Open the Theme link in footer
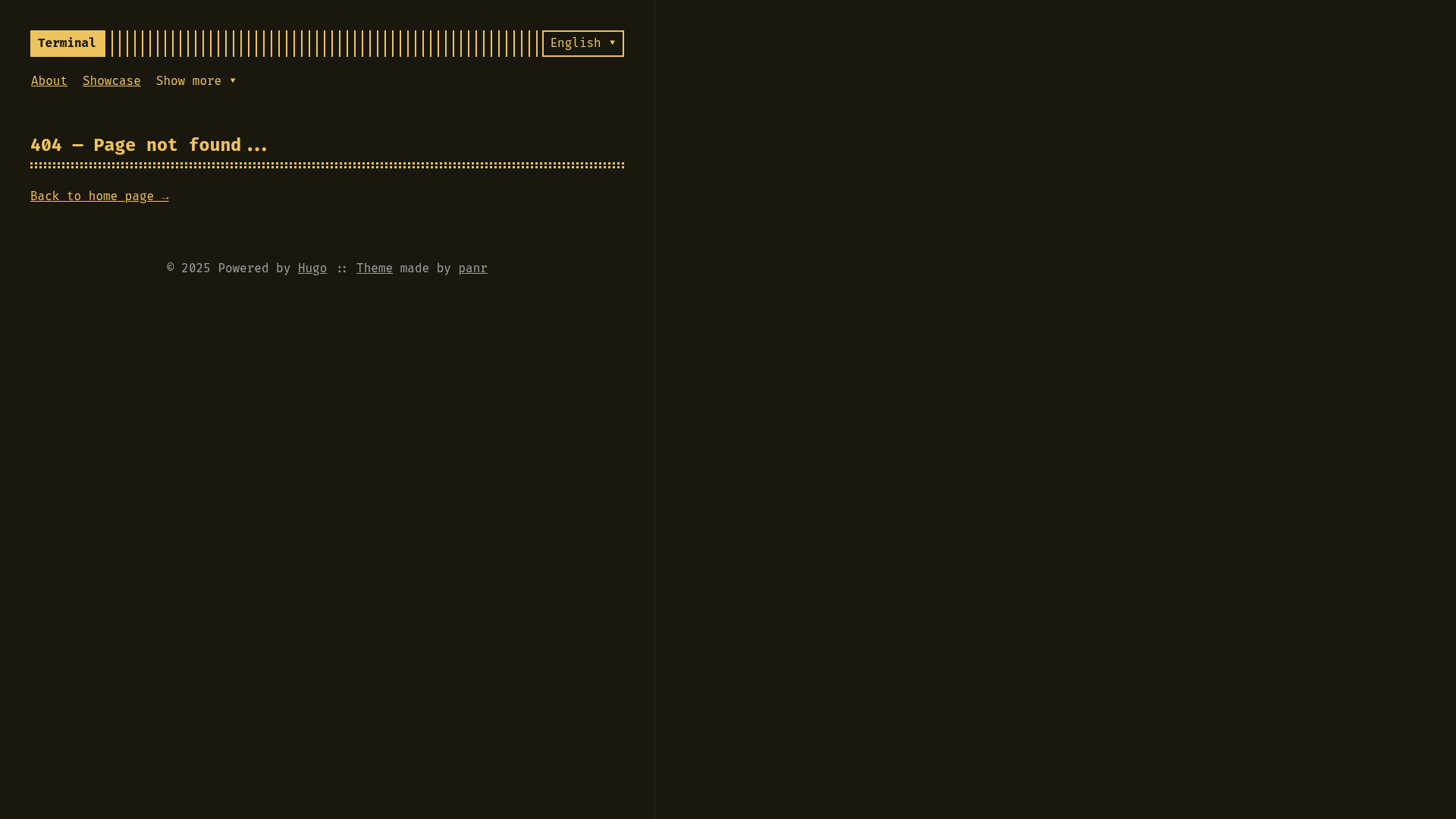 (375, 268)
